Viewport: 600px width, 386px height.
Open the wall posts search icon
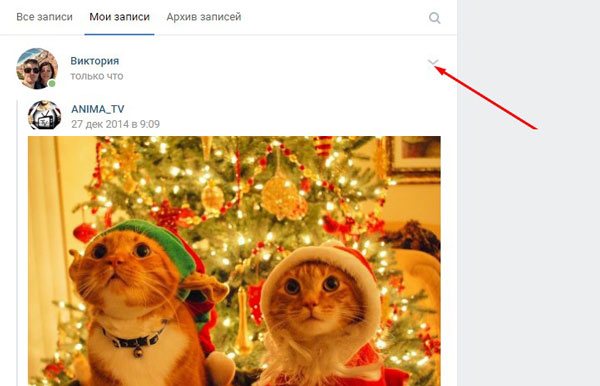pyautogui.click(x=434, y=18)
